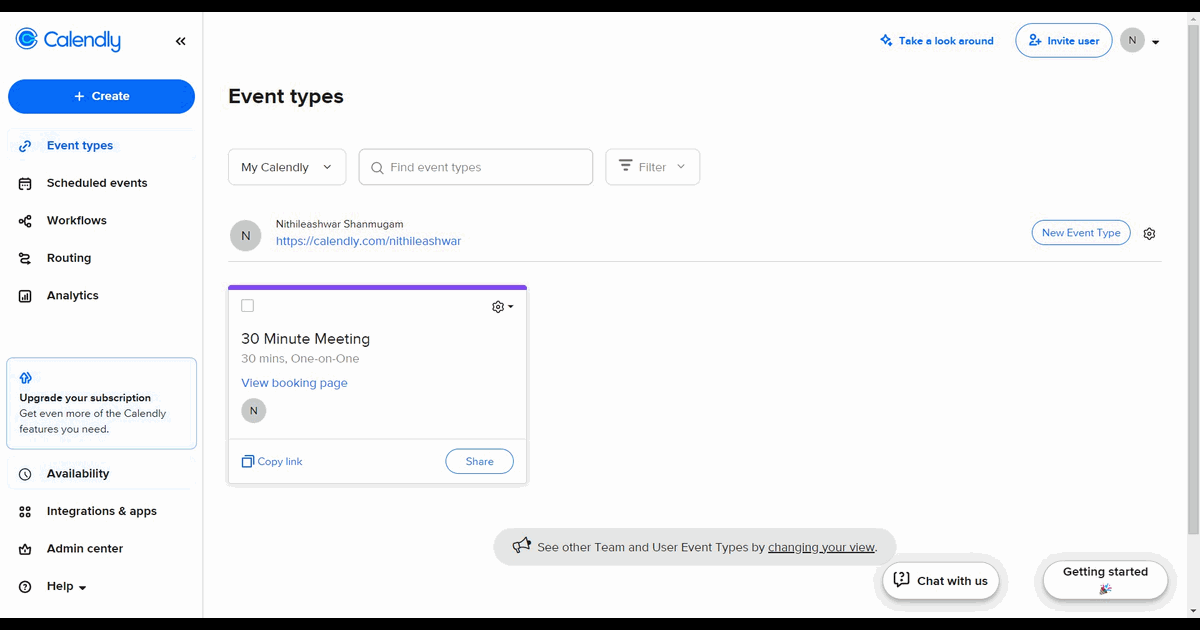Click the Analytics chart icon
The image size is (1200, 630).
(x=25, y=296)
